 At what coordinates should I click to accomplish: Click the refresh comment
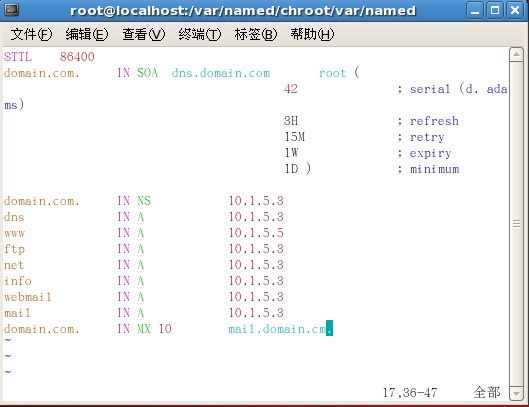tap(434, 121)
